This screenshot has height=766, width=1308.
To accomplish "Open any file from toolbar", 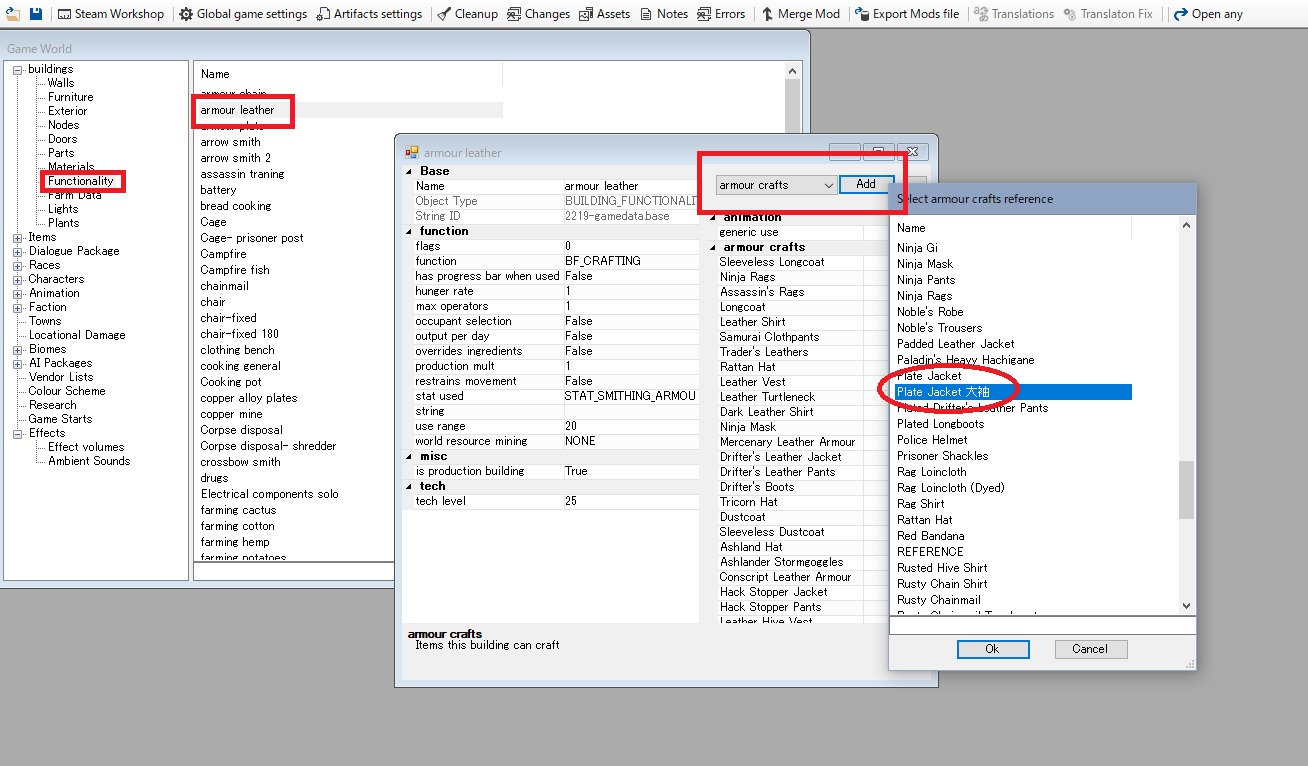I will pos(1208,14).
